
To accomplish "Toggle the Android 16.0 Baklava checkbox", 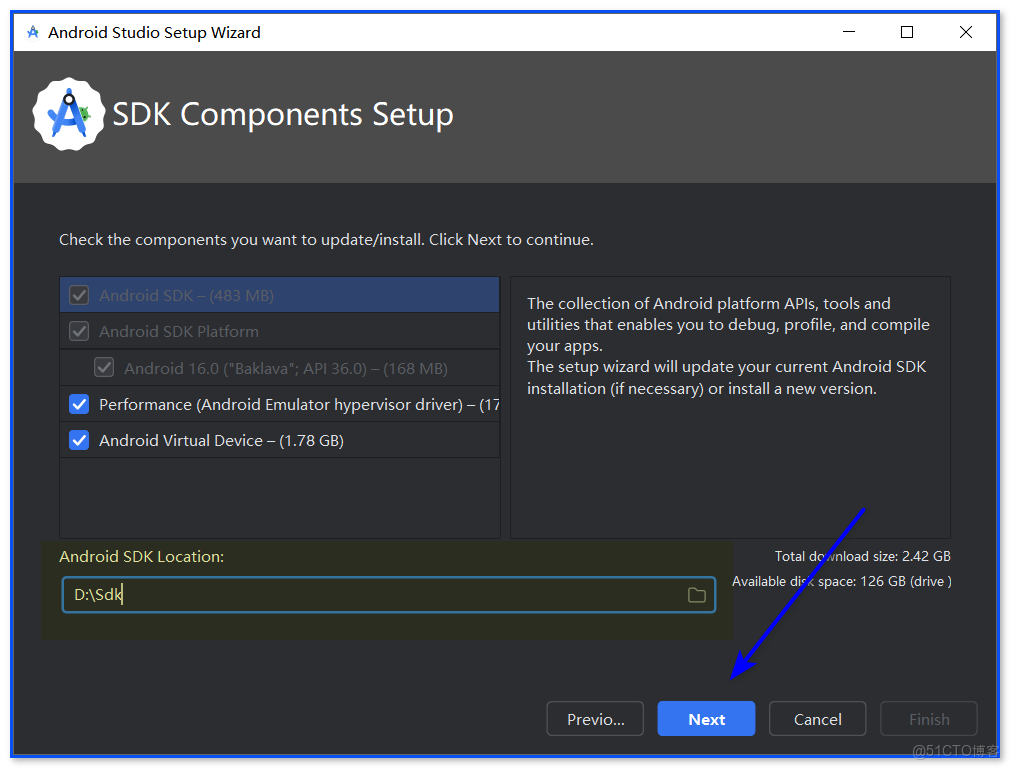I will pyautogui.click(x=104, y=367).
